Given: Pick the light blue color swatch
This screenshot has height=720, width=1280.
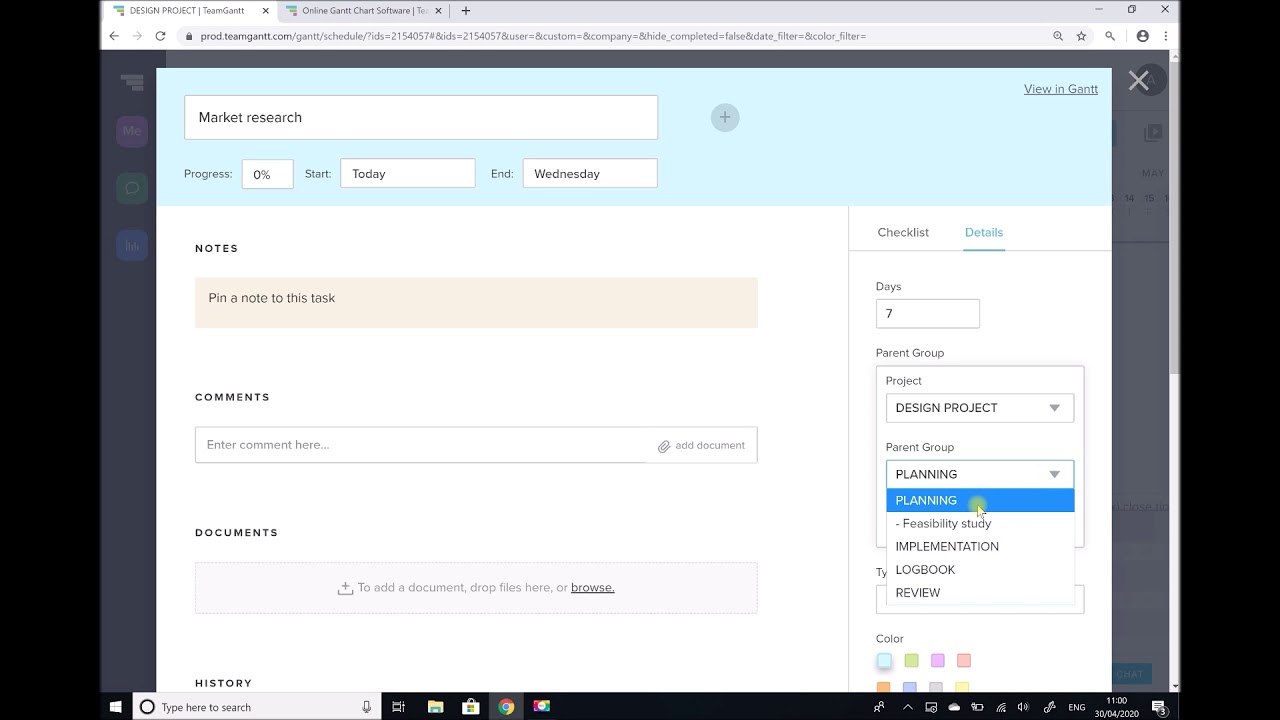Looking at the screenshot, I should pyautogui.click(x=884, y=661).
